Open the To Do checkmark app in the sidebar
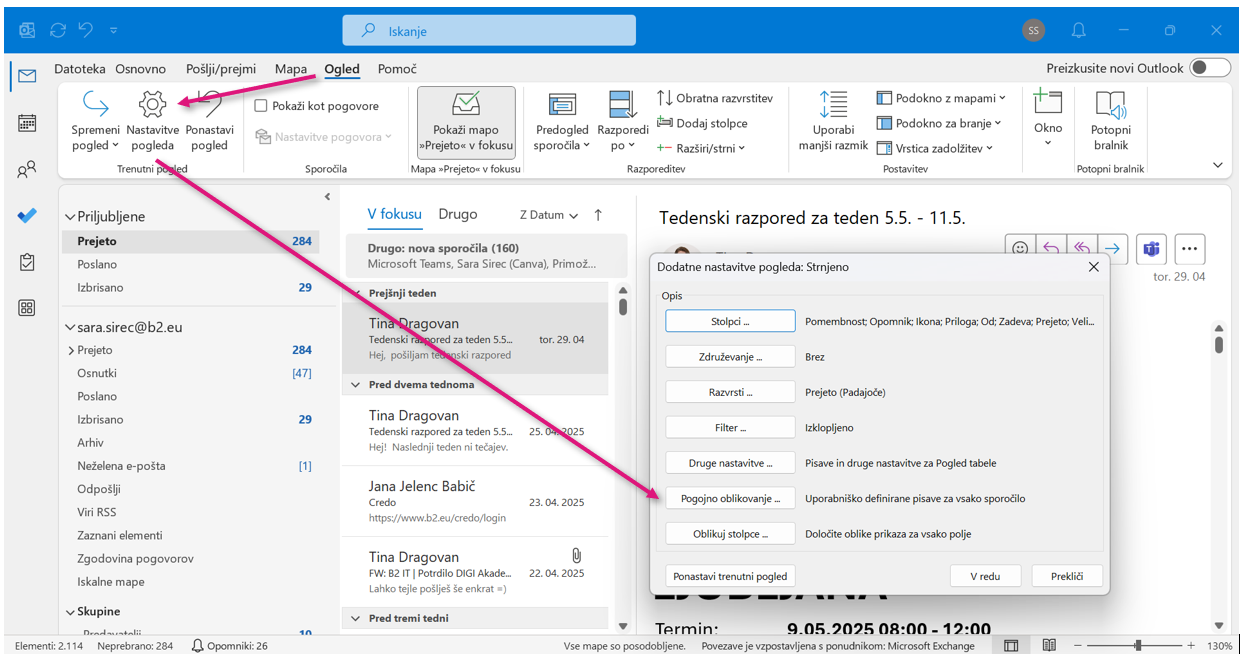Image resolution: width=1243 pixels, height=655 pixels. coord(27,216)
